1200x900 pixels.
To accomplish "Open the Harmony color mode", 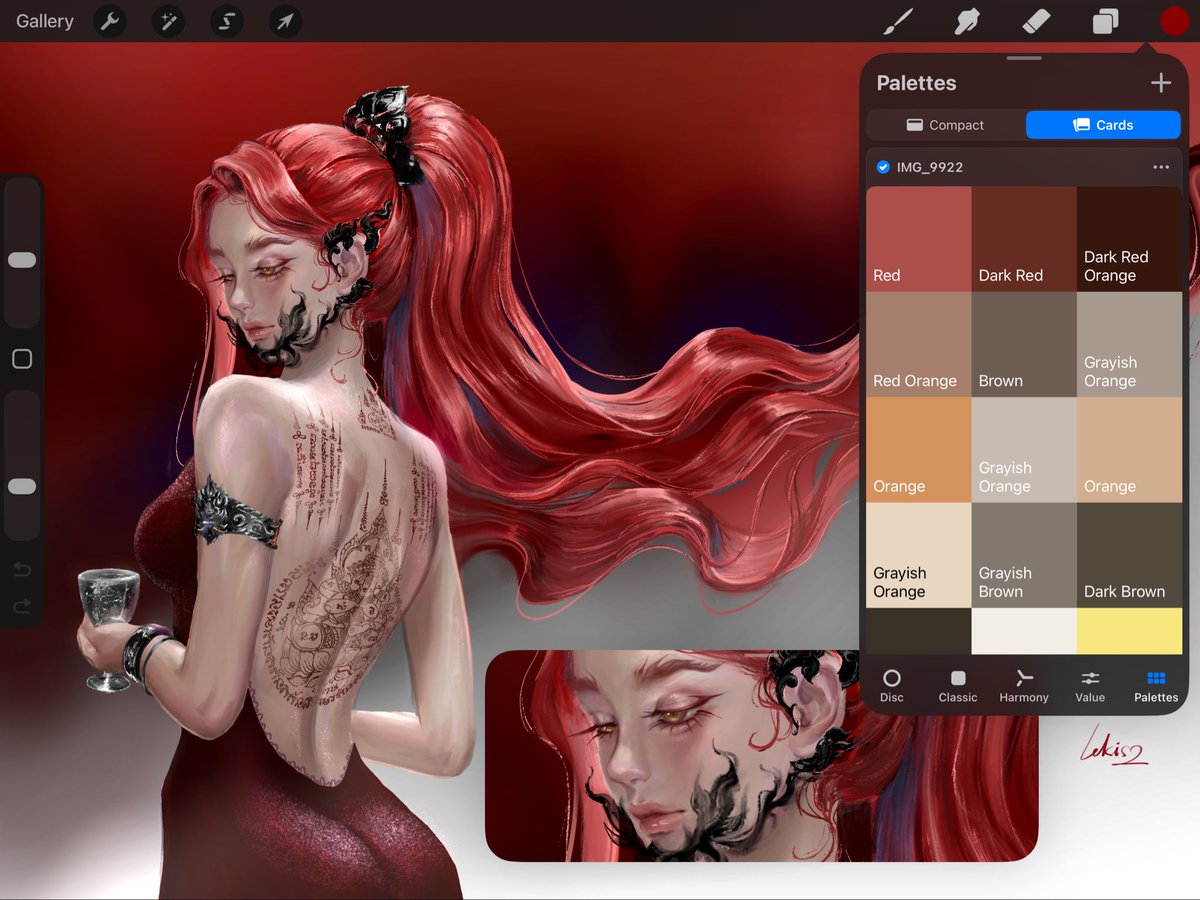I will (x=1023, y=685).
